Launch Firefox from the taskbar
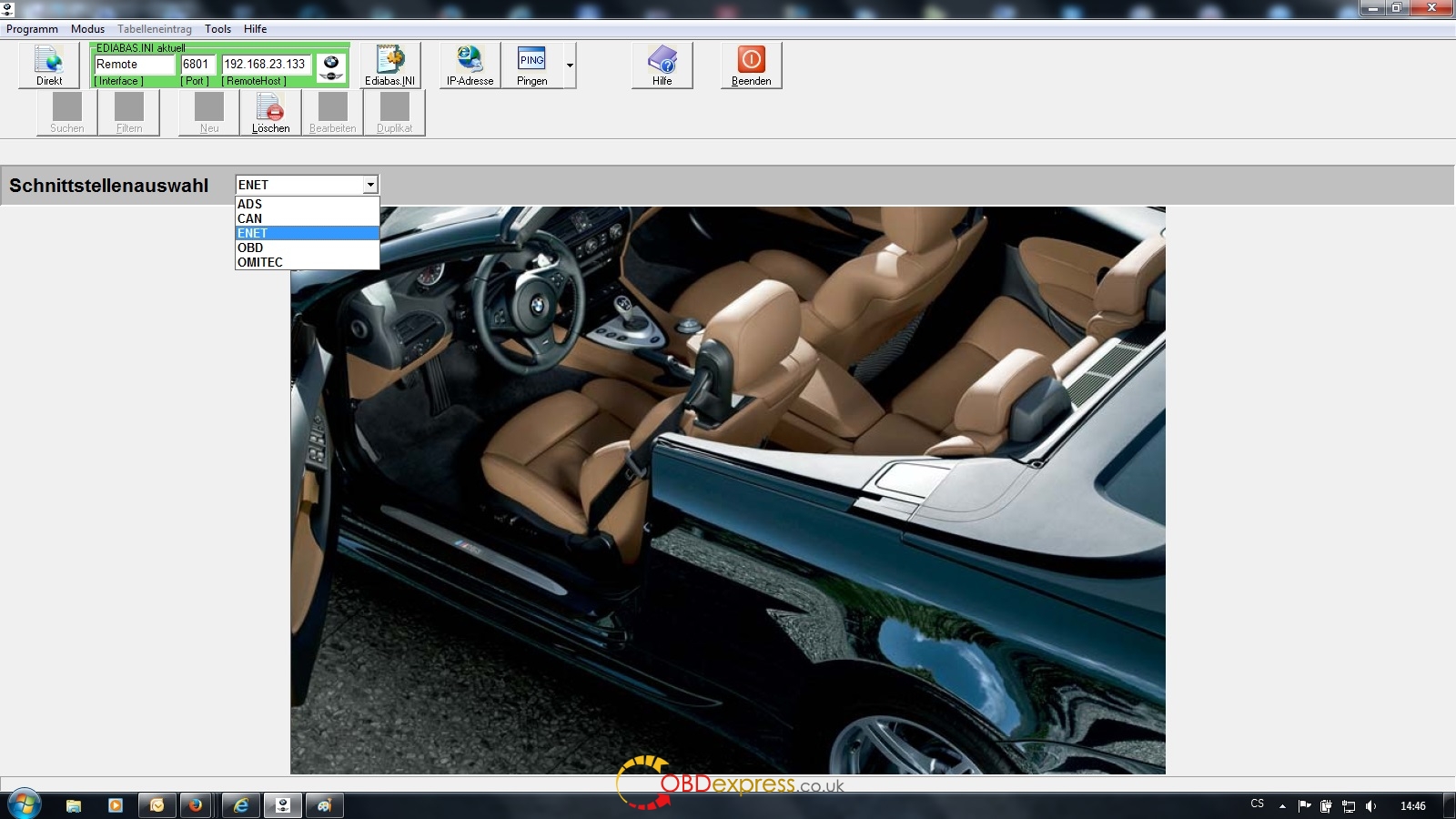1456x819 pixels. point(195,805)
